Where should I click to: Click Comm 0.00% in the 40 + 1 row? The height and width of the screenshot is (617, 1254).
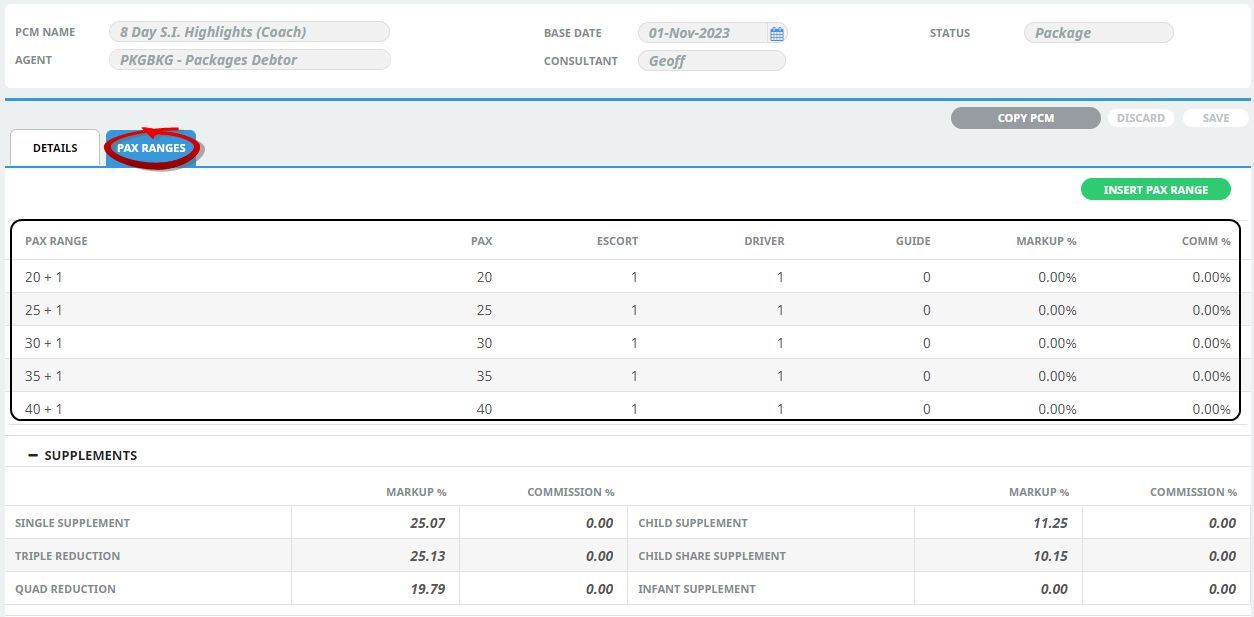[x=1211, y=409]
